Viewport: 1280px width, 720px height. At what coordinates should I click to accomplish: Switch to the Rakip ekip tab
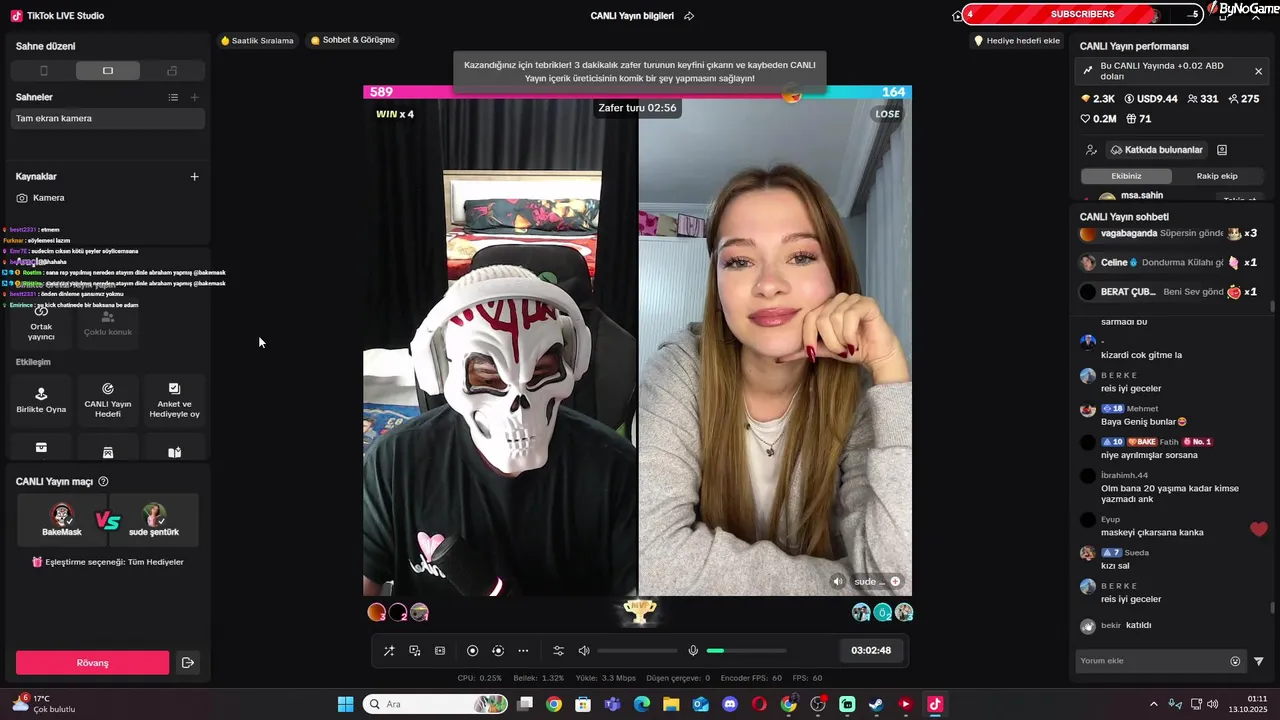[x=1216, y=176]
